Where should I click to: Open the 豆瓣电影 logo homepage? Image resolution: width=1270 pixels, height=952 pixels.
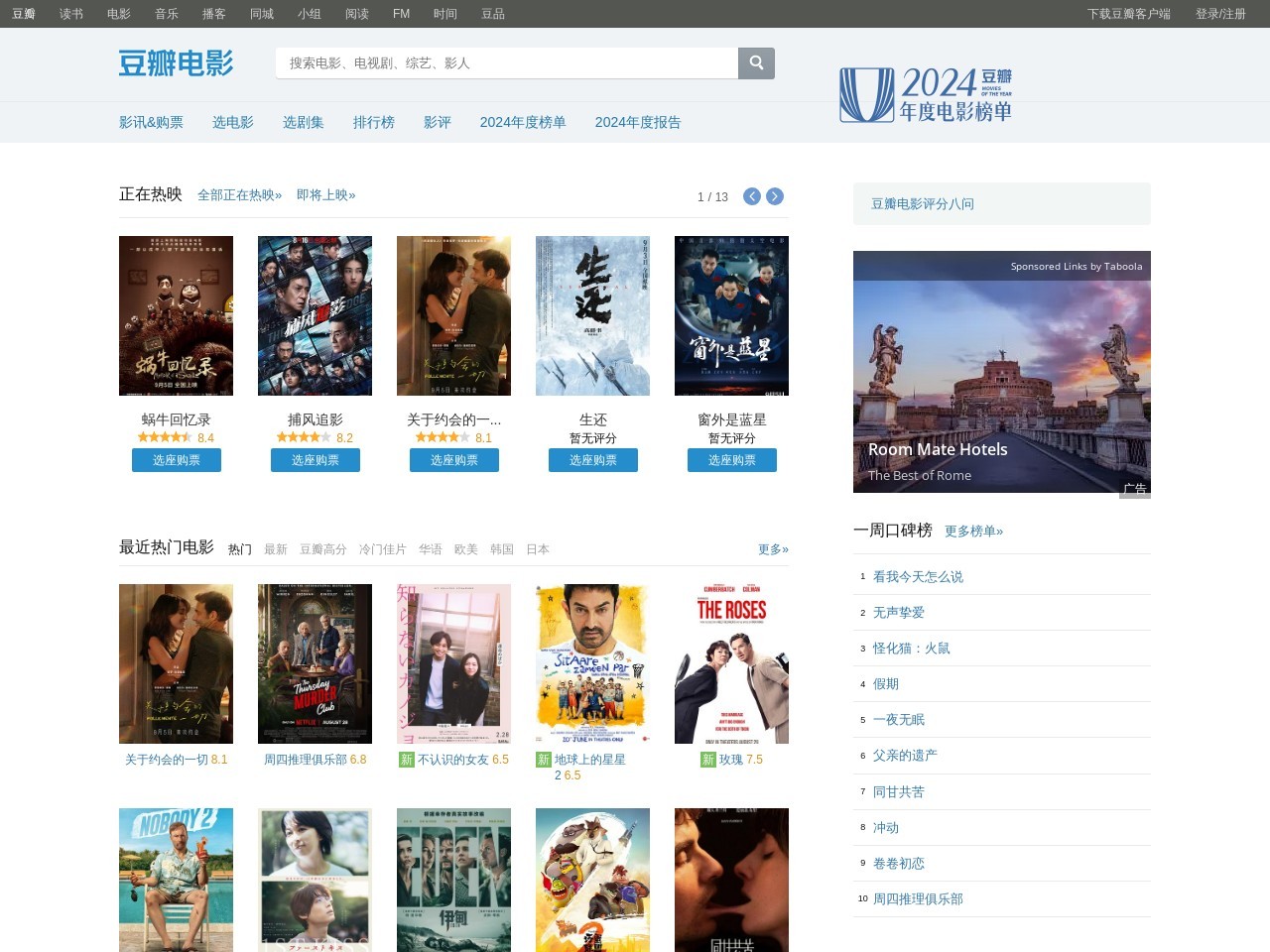(177, 63)
